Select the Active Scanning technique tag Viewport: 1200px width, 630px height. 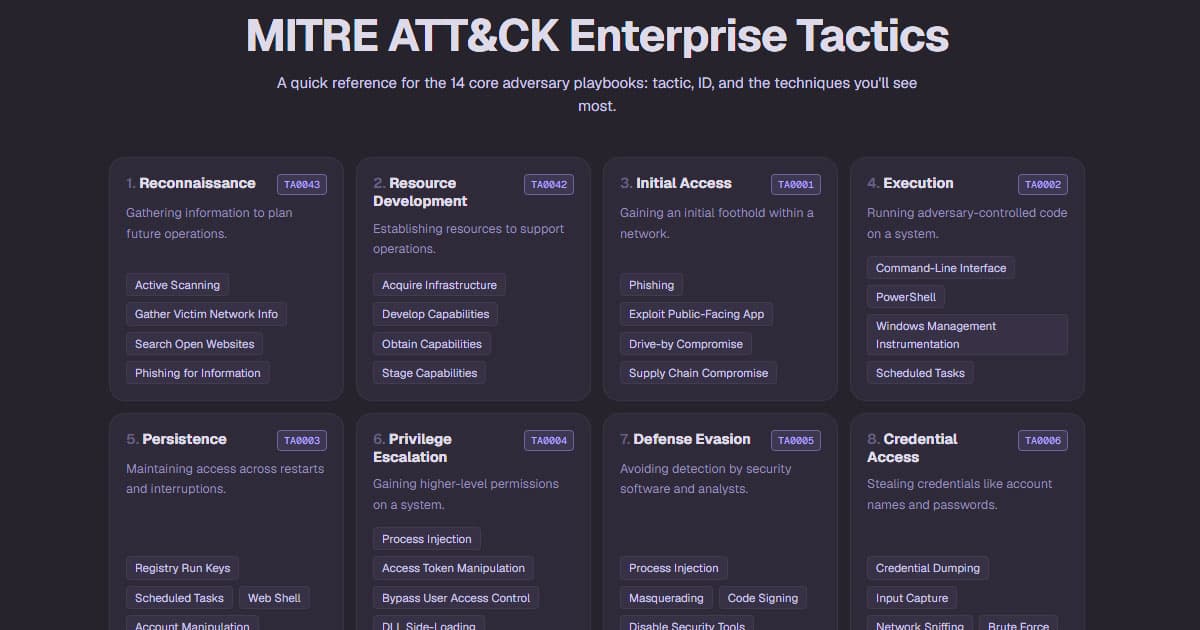177,285
